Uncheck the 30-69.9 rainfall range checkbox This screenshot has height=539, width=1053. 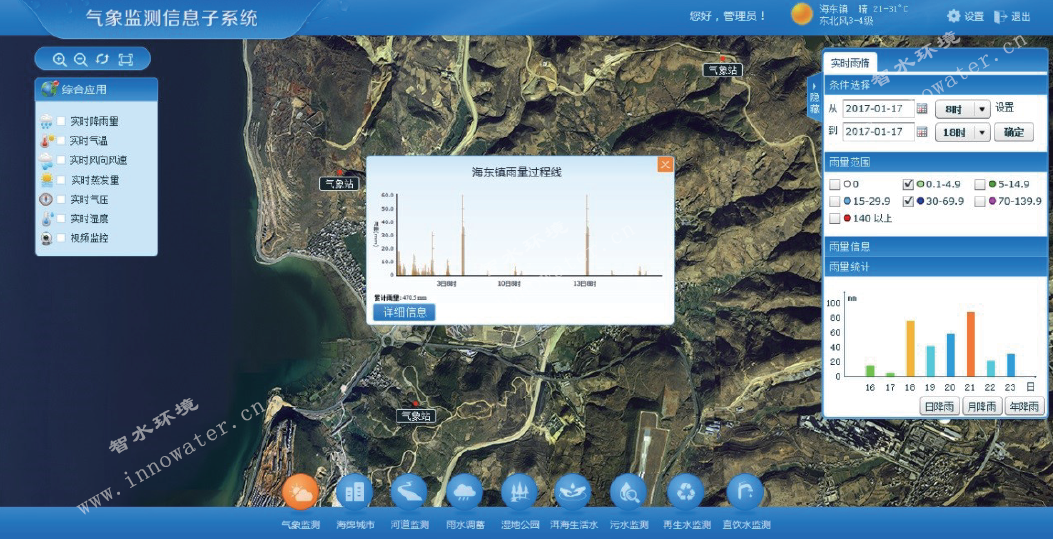pyautogui.click(x=908, y=201)
